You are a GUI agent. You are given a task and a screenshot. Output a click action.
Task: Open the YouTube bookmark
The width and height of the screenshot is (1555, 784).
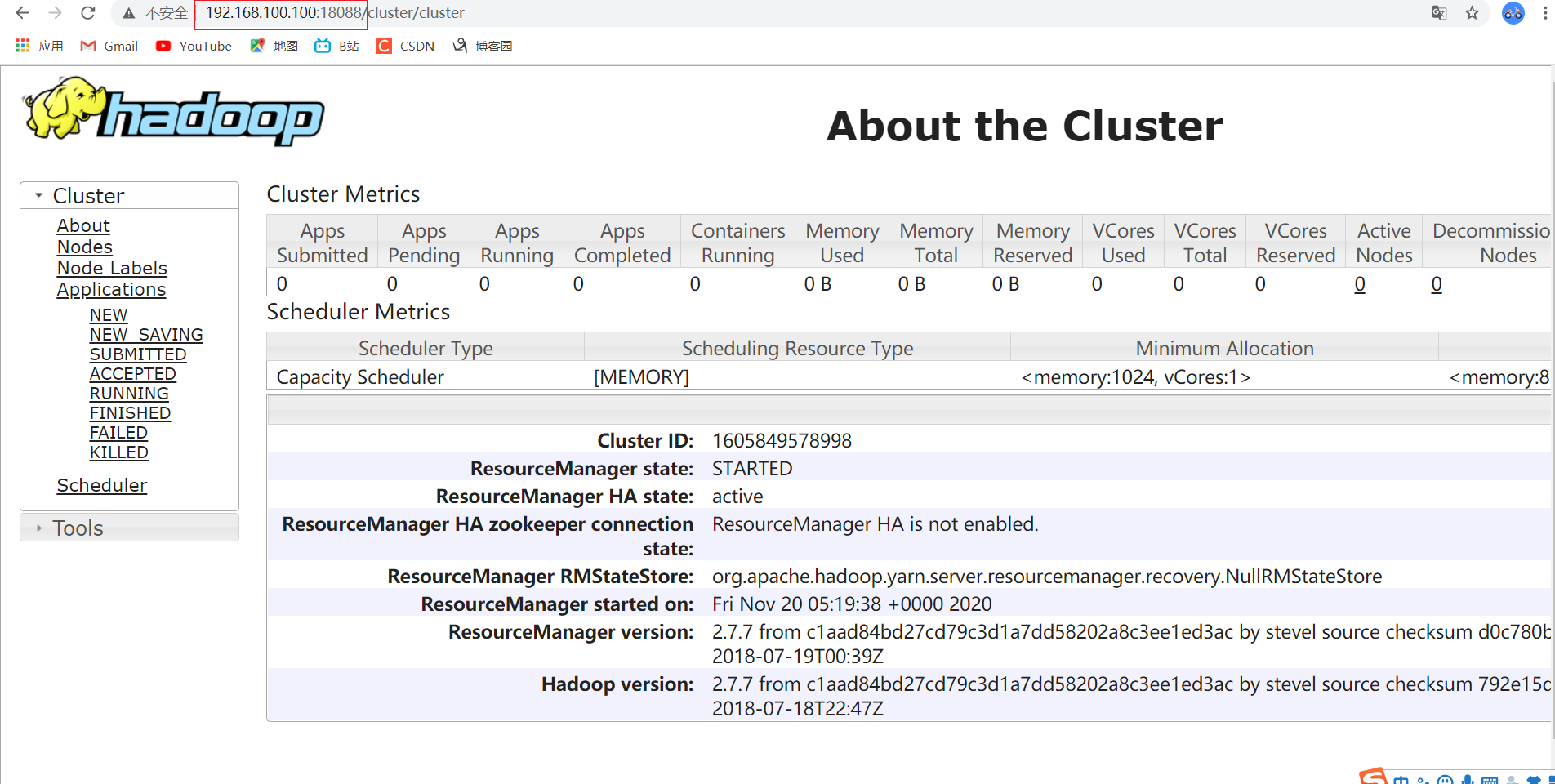(x=194, y=46)
